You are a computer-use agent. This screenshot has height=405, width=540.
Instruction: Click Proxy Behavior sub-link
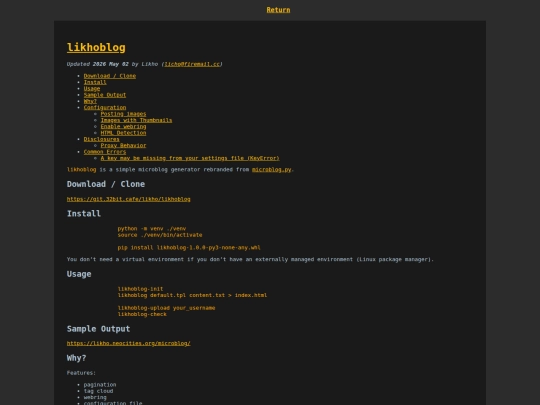(x=123, y=145)
